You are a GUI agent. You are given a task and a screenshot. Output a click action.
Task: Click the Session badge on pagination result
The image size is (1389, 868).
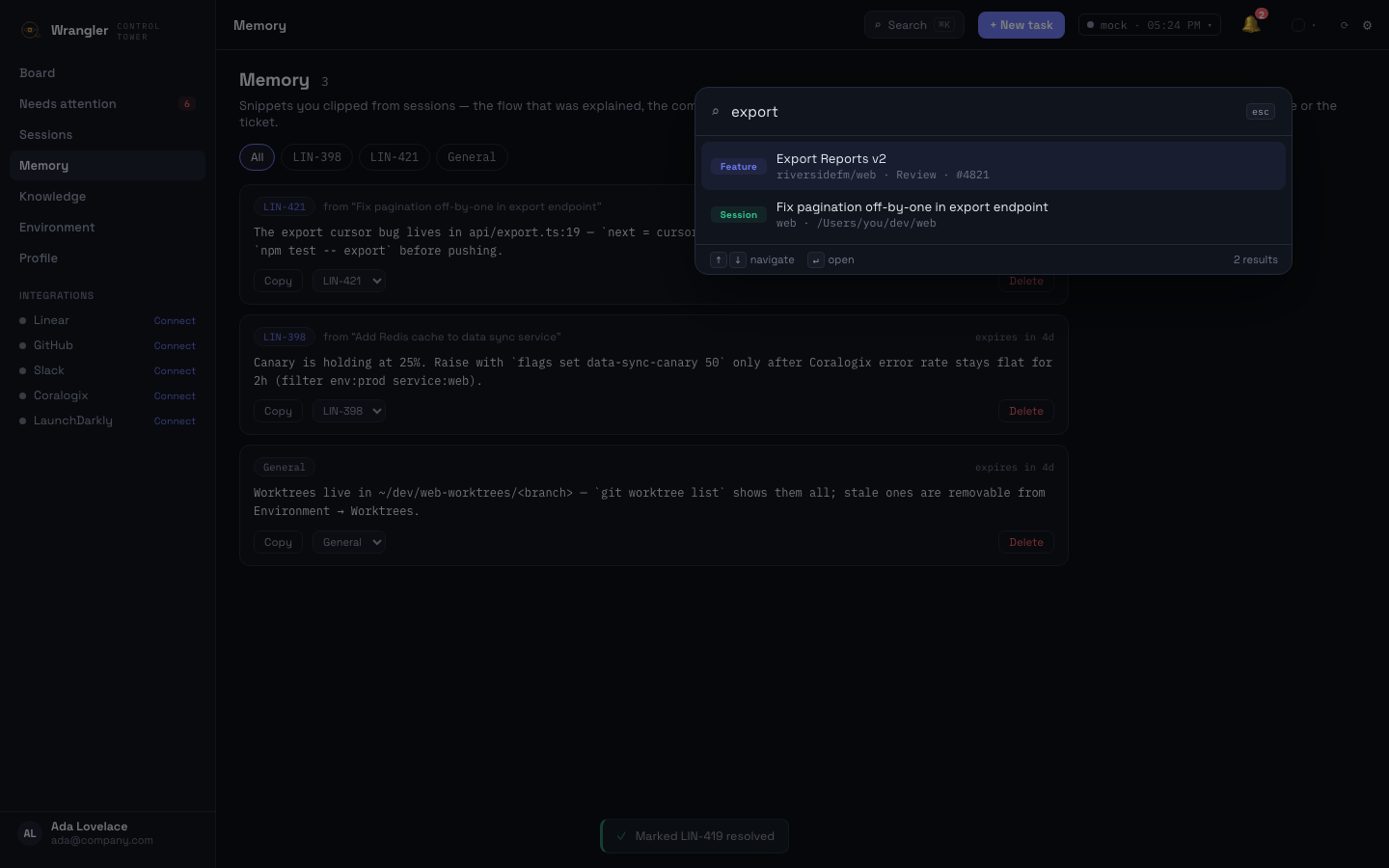tap(739, 215)
